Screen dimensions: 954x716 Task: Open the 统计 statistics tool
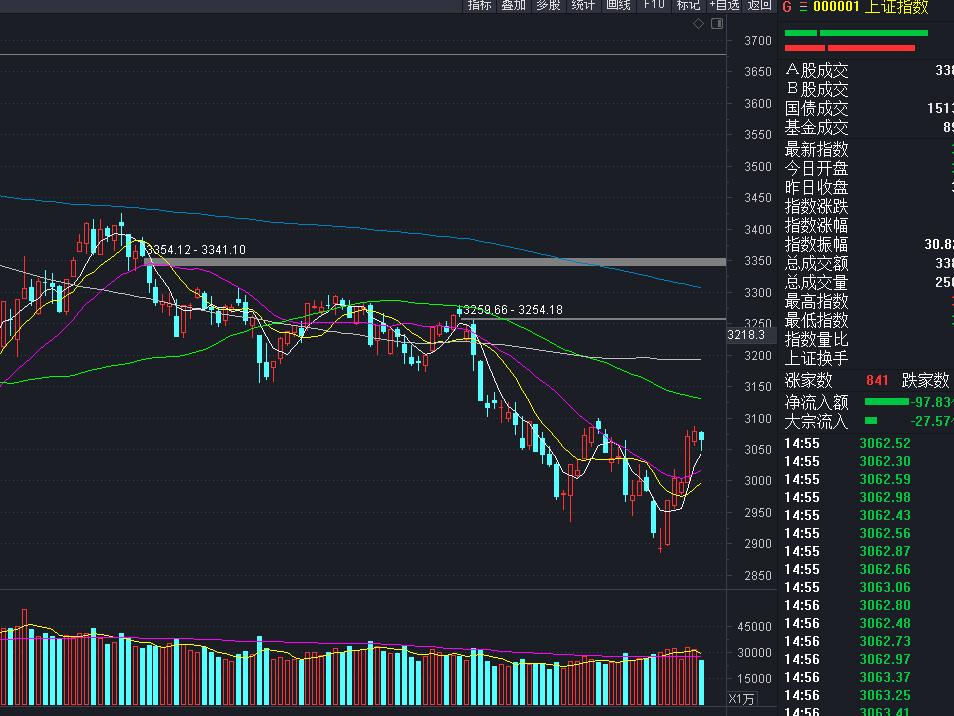[x=583, y=5]
